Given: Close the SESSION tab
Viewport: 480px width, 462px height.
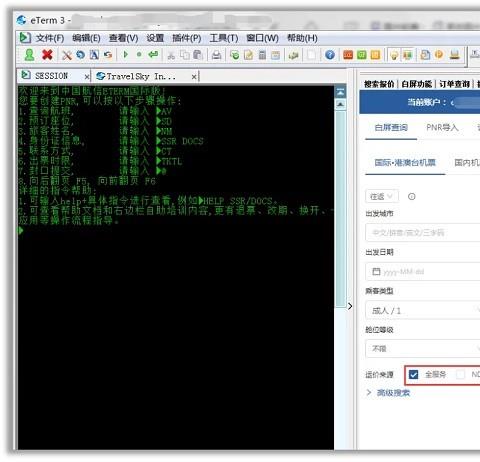Looking at the screenshot, I should point(87,77).
